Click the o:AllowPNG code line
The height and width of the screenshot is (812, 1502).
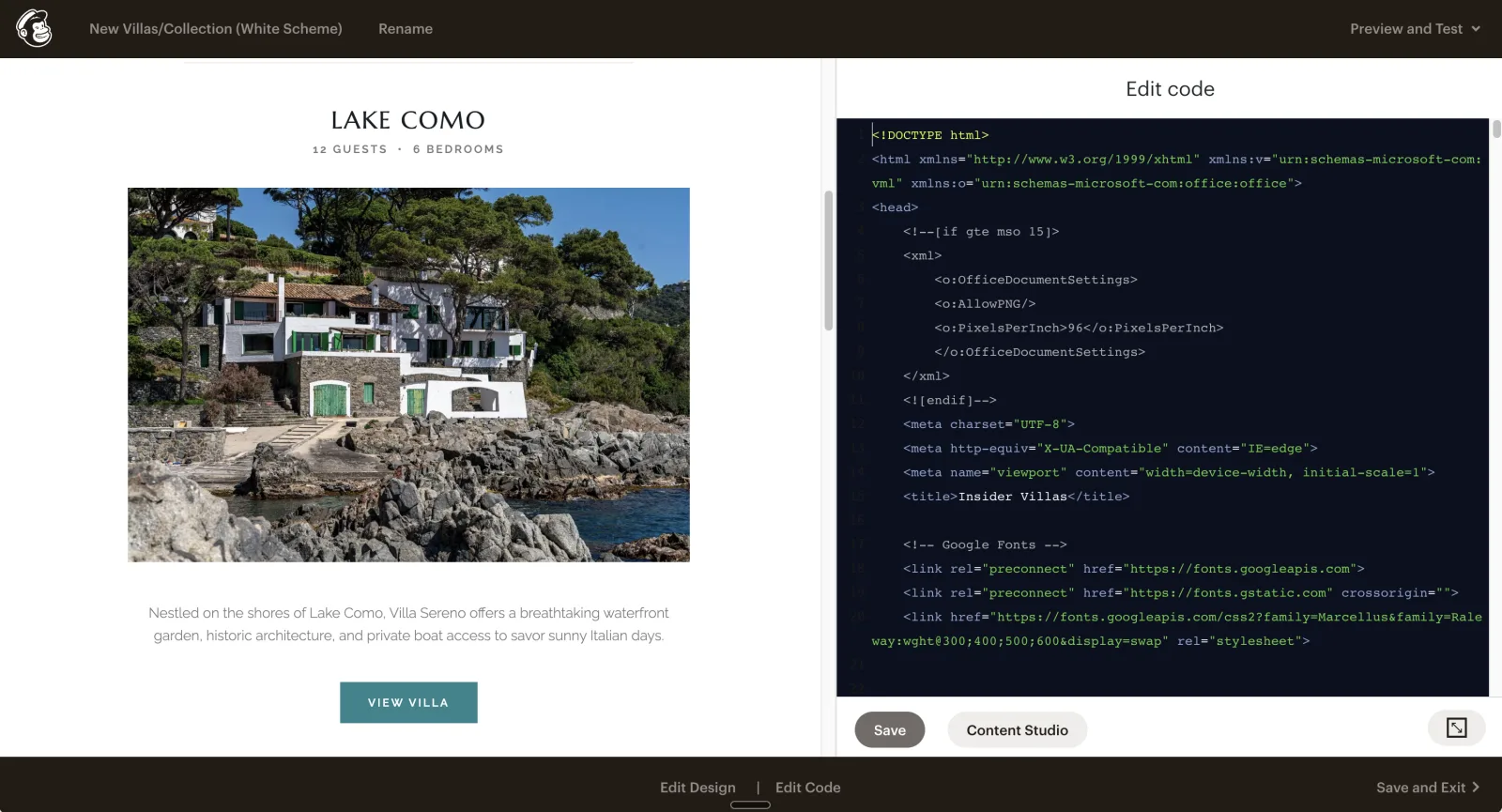(985, 304)
